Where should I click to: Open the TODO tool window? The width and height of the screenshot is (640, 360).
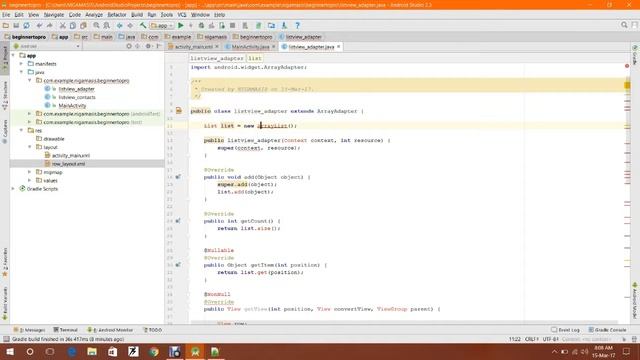tap(153, 330)
